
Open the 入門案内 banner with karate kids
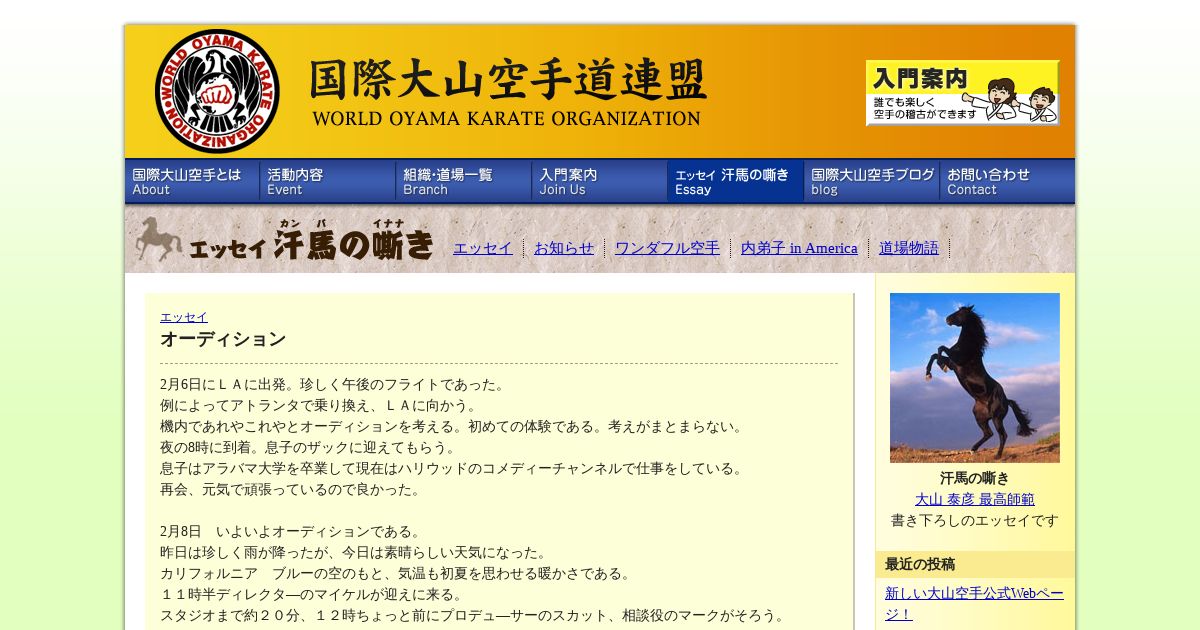coord(962,93)
